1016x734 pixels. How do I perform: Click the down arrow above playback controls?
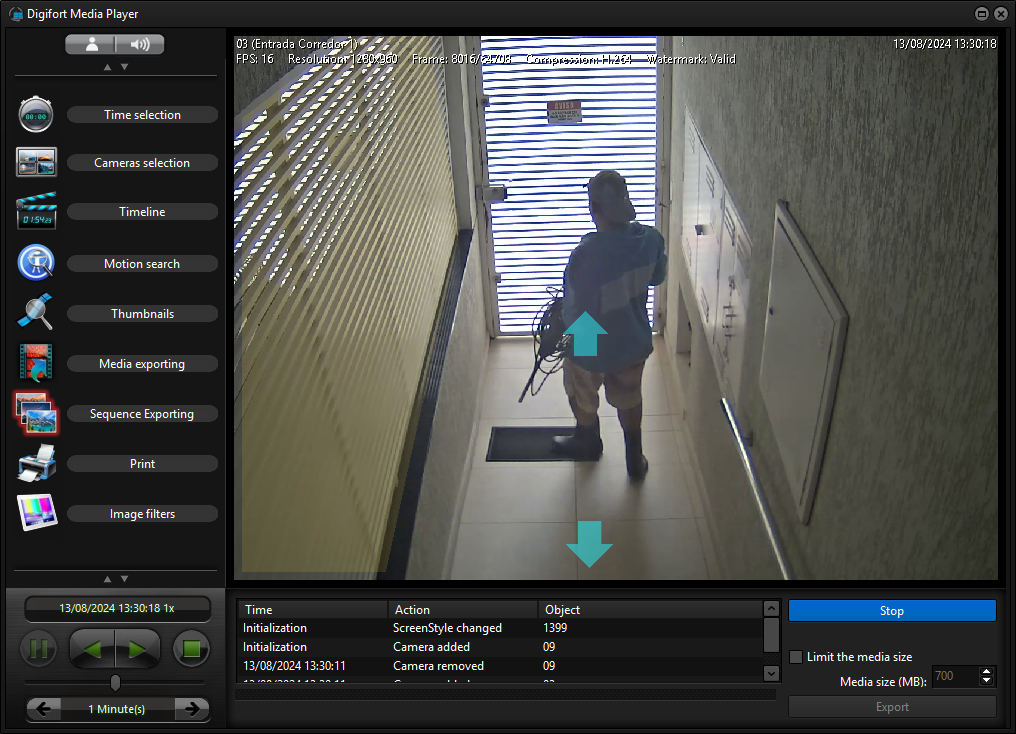[124, 579]
